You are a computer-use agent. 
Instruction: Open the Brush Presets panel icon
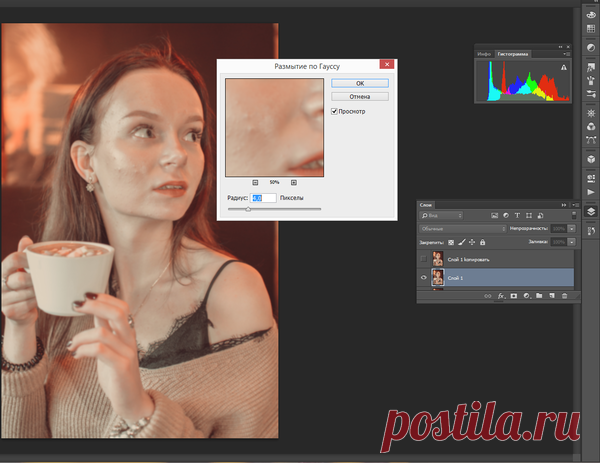click(x=591, y=81)
